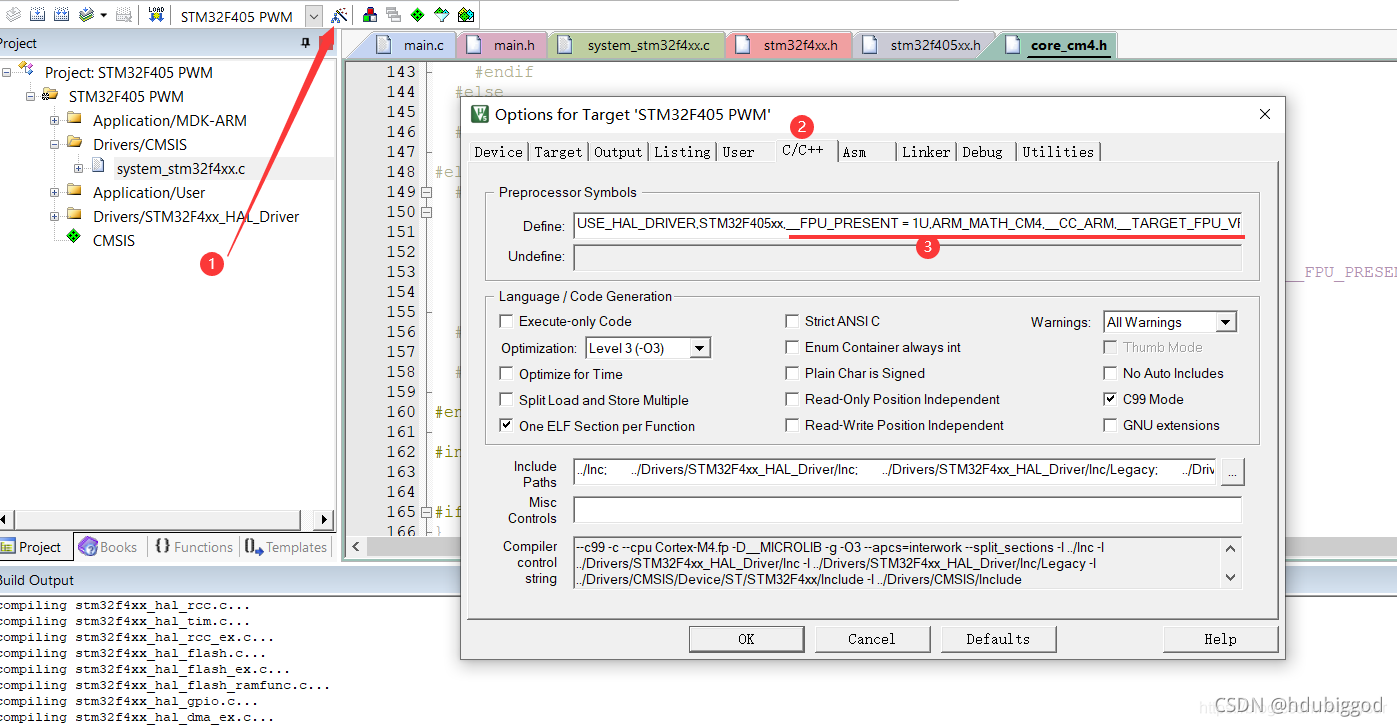Image resolution: width=1397 pixels, height=726 pixels.
Task: Enable Enum Container always int checkbox
Action: click(x=792, y=347)
